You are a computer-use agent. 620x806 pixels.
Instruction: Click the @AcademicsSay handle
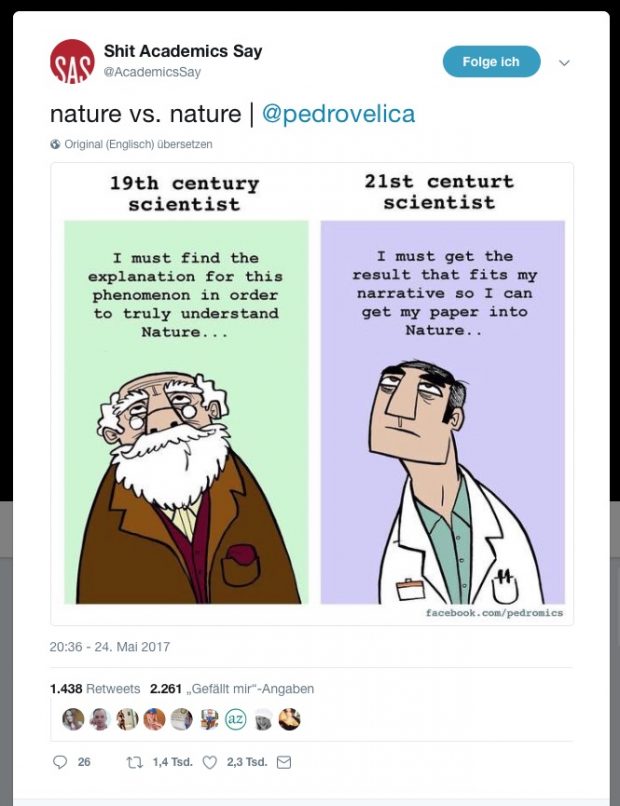coord(152,72)
